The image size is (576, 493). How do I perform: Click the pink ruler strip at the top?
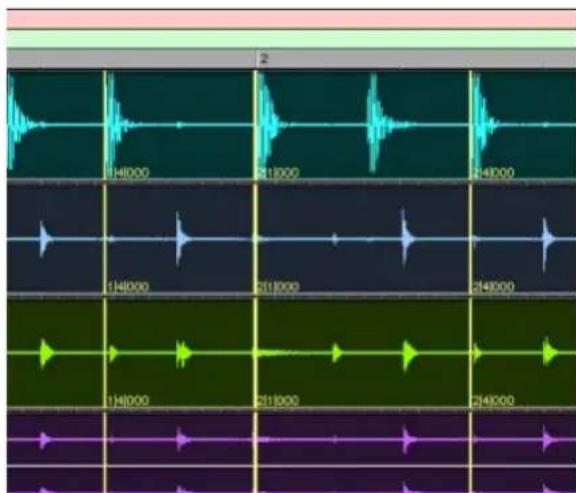tap(291, 19)
